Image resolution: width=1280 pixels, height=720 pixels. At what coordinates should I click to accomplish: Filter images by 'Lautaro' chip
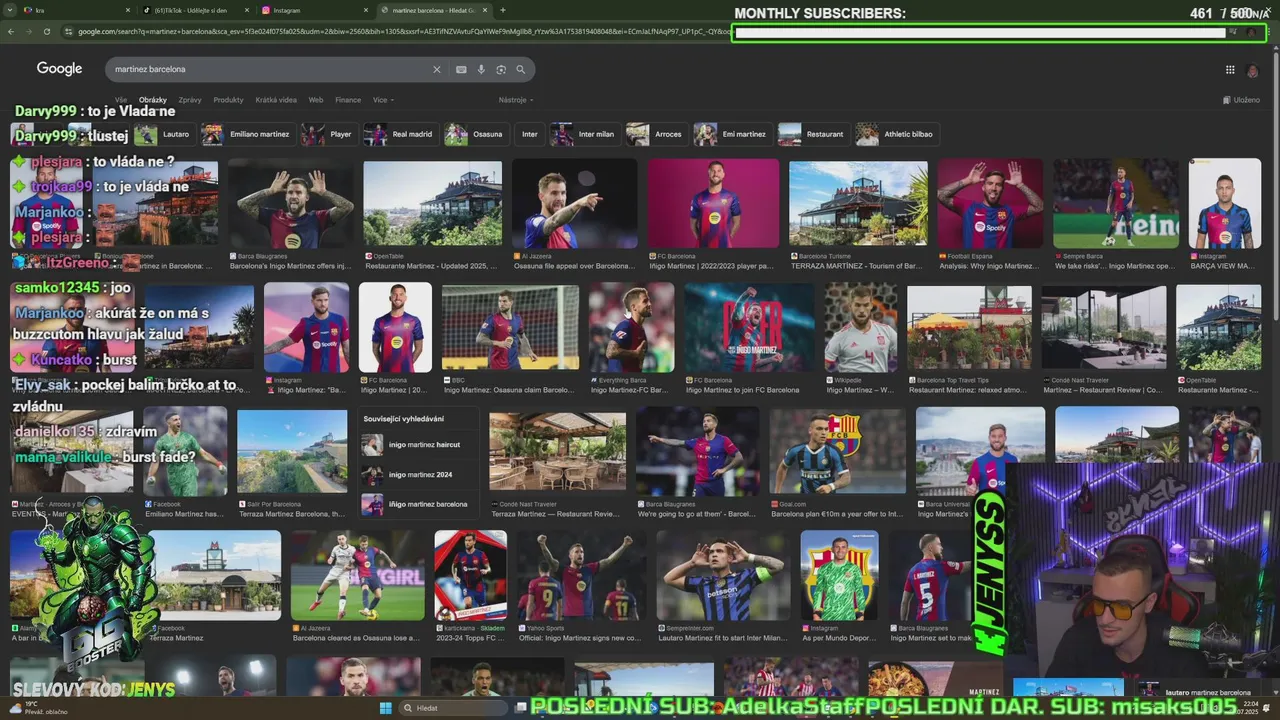(163, 134)
